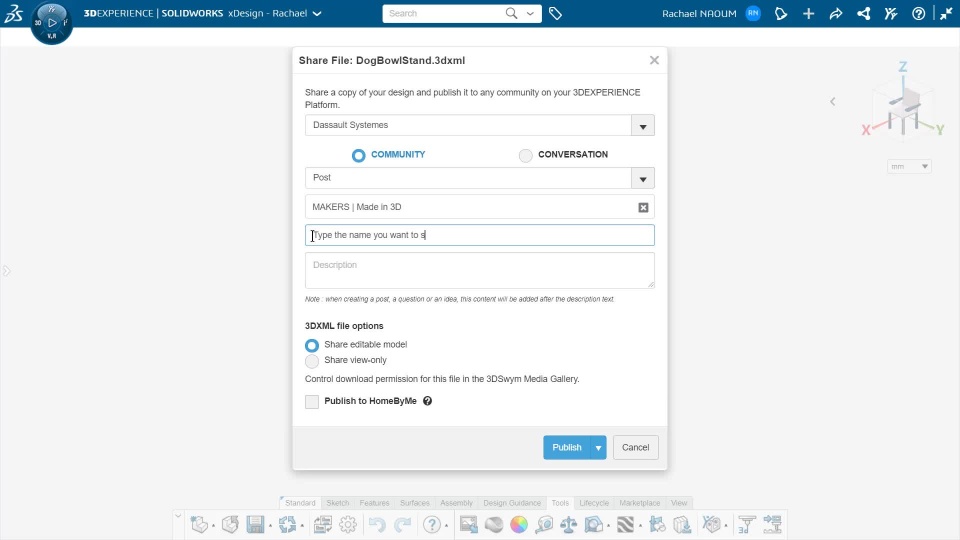Click the Description text area

pyautogui.click(x=479, y=270)
